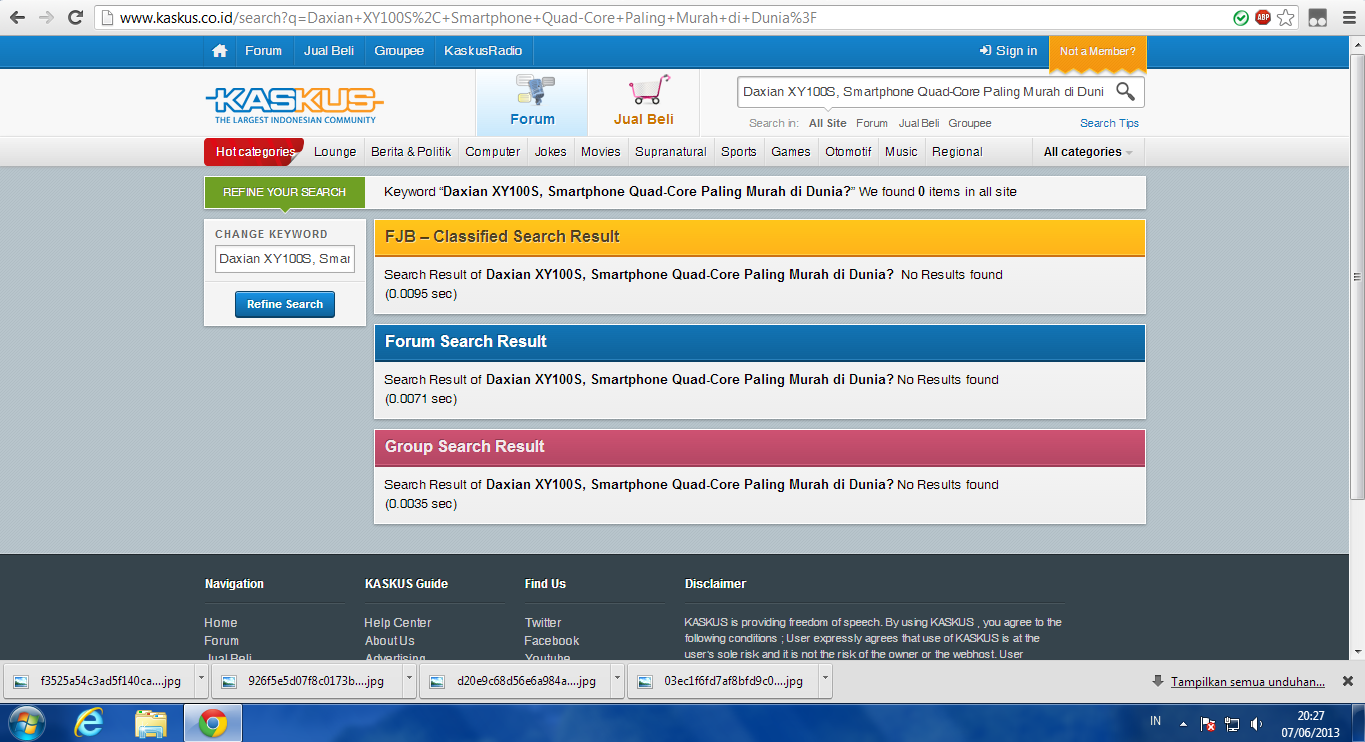This screenshot has height=742, width=1365.
Task: Switch to the Jual Beli tab
Action: (x=643, y=103)
